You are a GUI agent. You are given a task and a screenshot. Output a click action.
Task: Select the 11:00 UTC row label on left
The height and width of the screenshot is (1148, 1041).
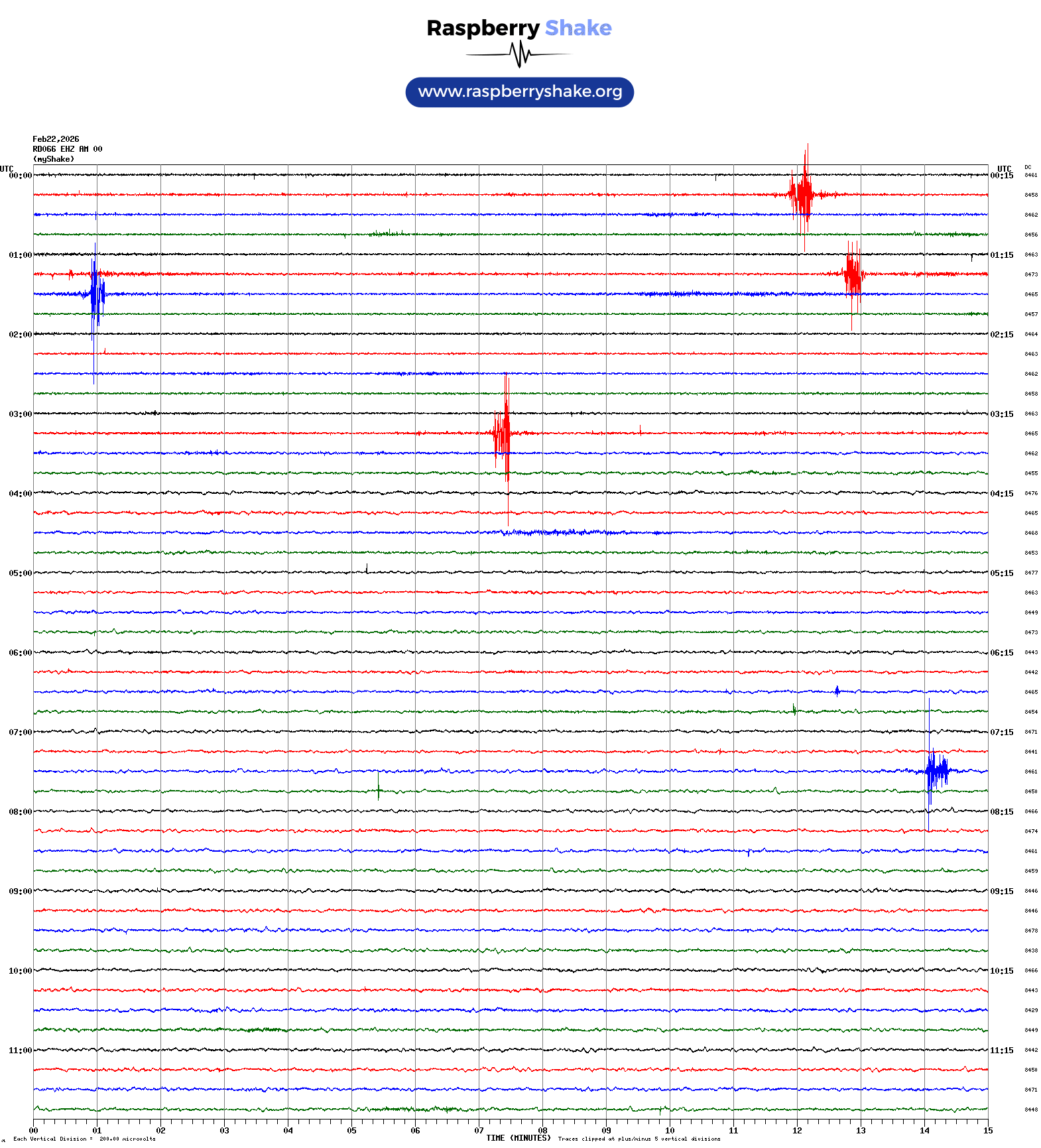click(x=20, y=1051)
